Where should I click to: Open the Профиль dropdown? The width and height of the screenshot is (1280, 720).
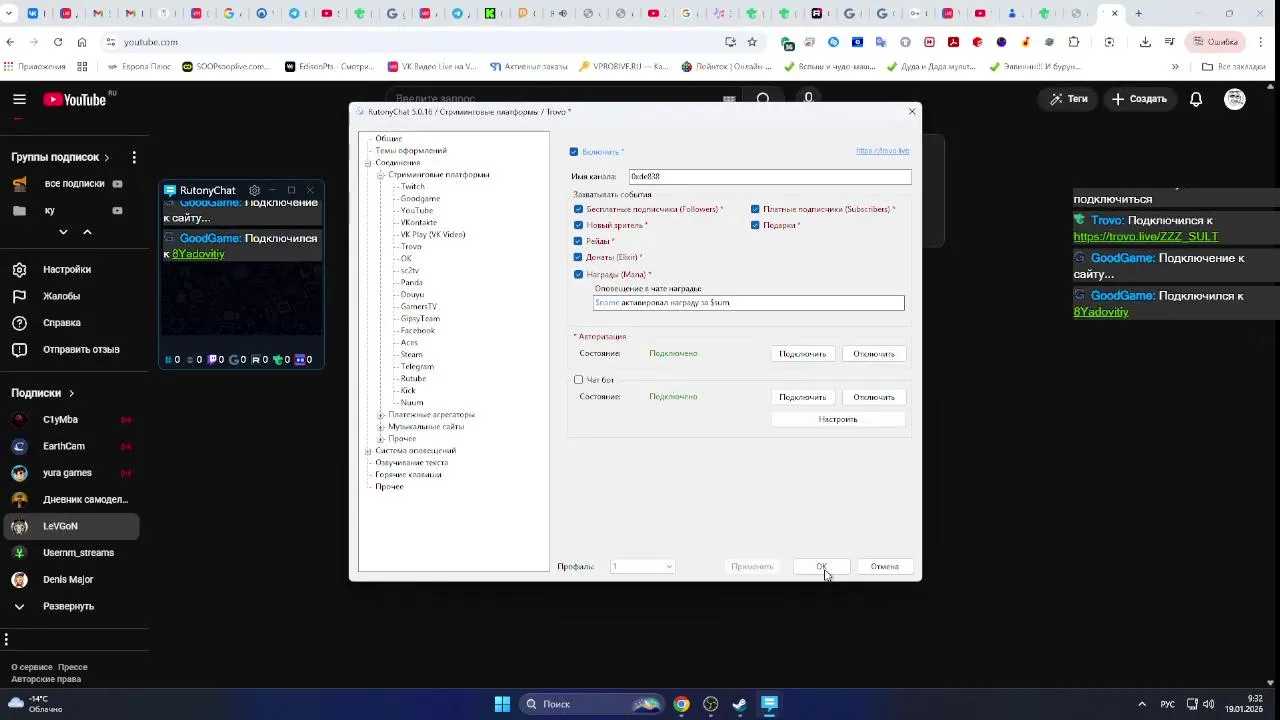click(x=642, y=566)
